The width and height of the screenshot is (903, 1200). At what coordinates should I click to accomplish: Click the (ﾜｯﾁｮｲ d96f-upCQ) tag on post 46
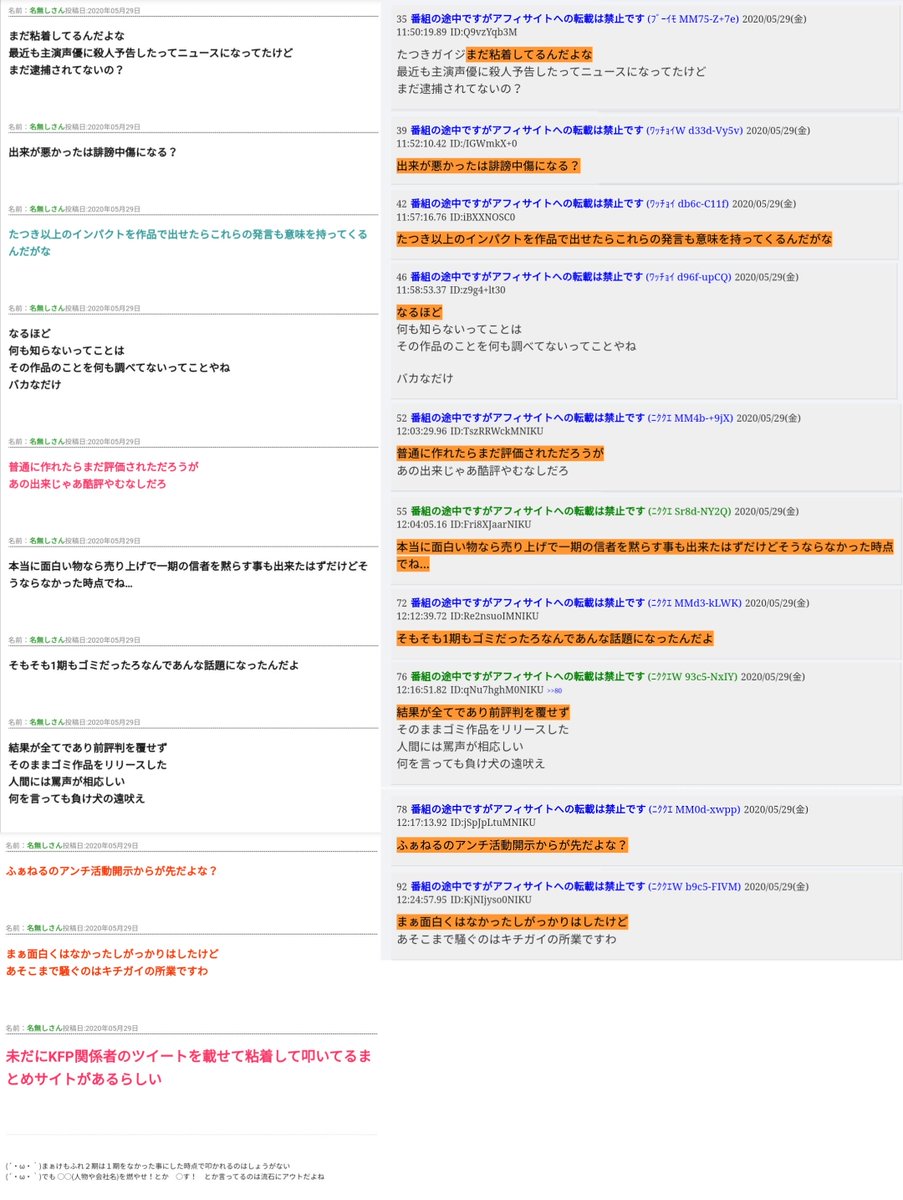click(689, 277)
